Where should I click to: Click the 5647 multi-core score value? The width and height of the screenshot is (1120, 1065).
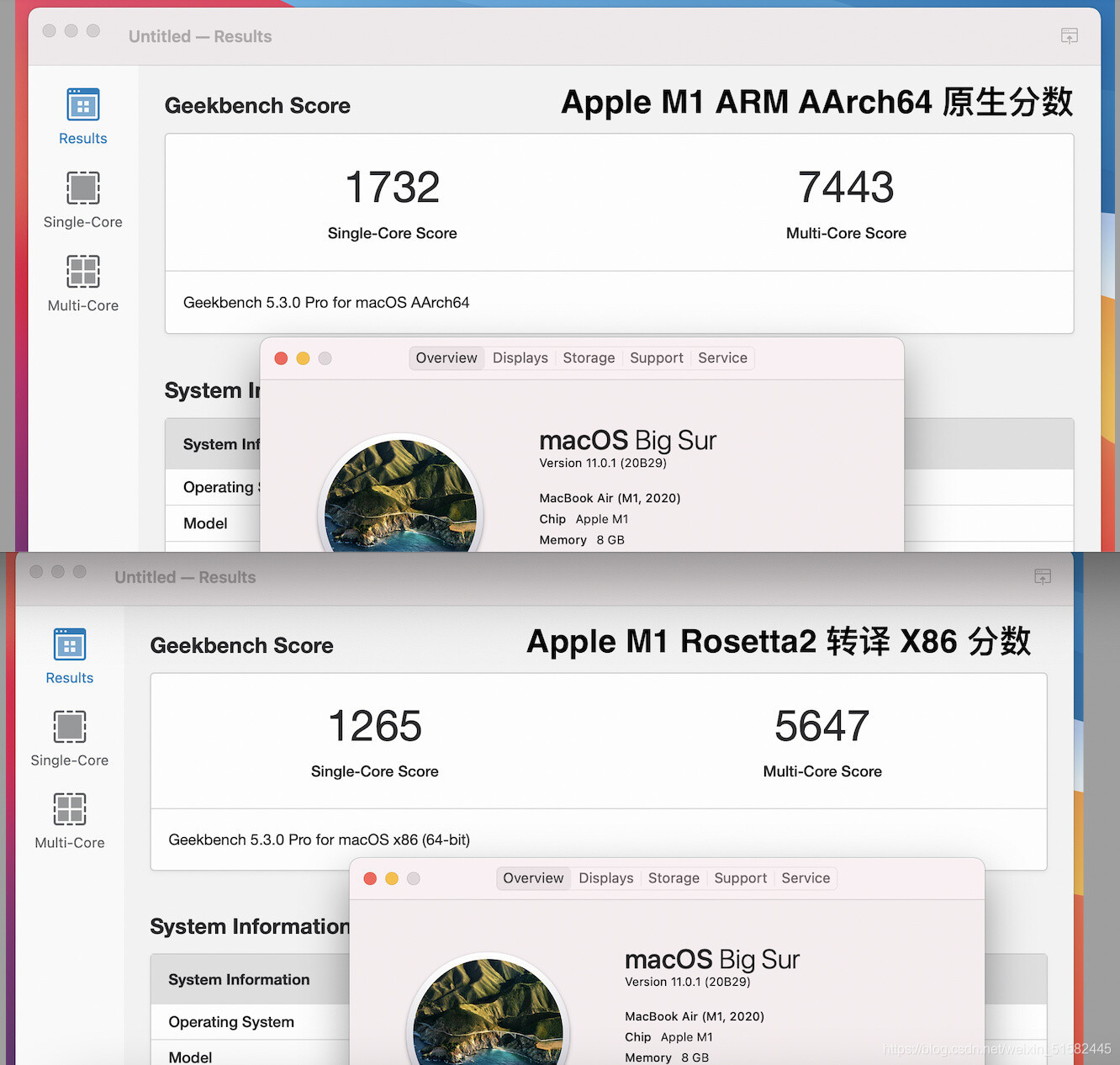(822, 726)
